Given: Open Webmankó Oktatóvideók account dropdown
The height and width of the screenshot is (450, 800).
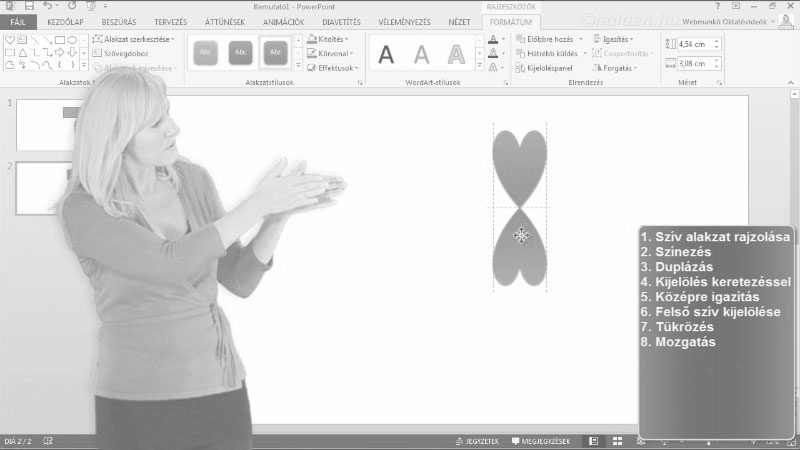Looking at the screenshot, I should [729, 21].
